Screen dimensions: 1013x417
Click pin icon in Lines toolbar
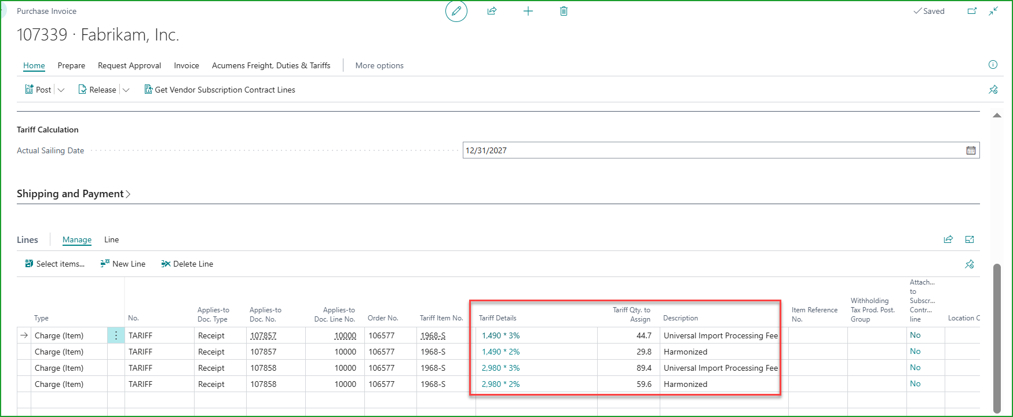click(969, 264)
